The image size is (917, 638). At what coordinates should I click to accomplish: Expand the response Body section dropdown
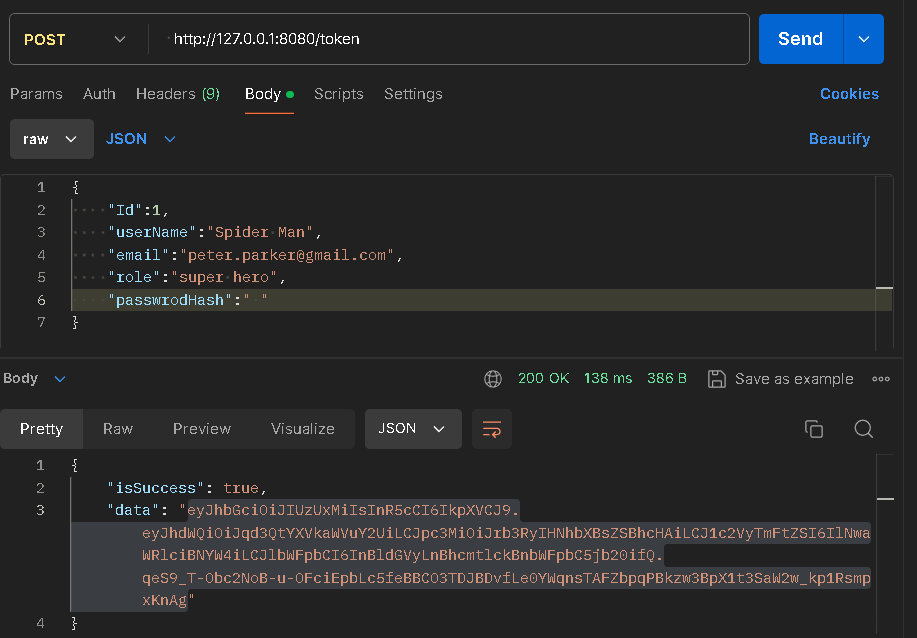pyautogui.click(x=34, y=379)
